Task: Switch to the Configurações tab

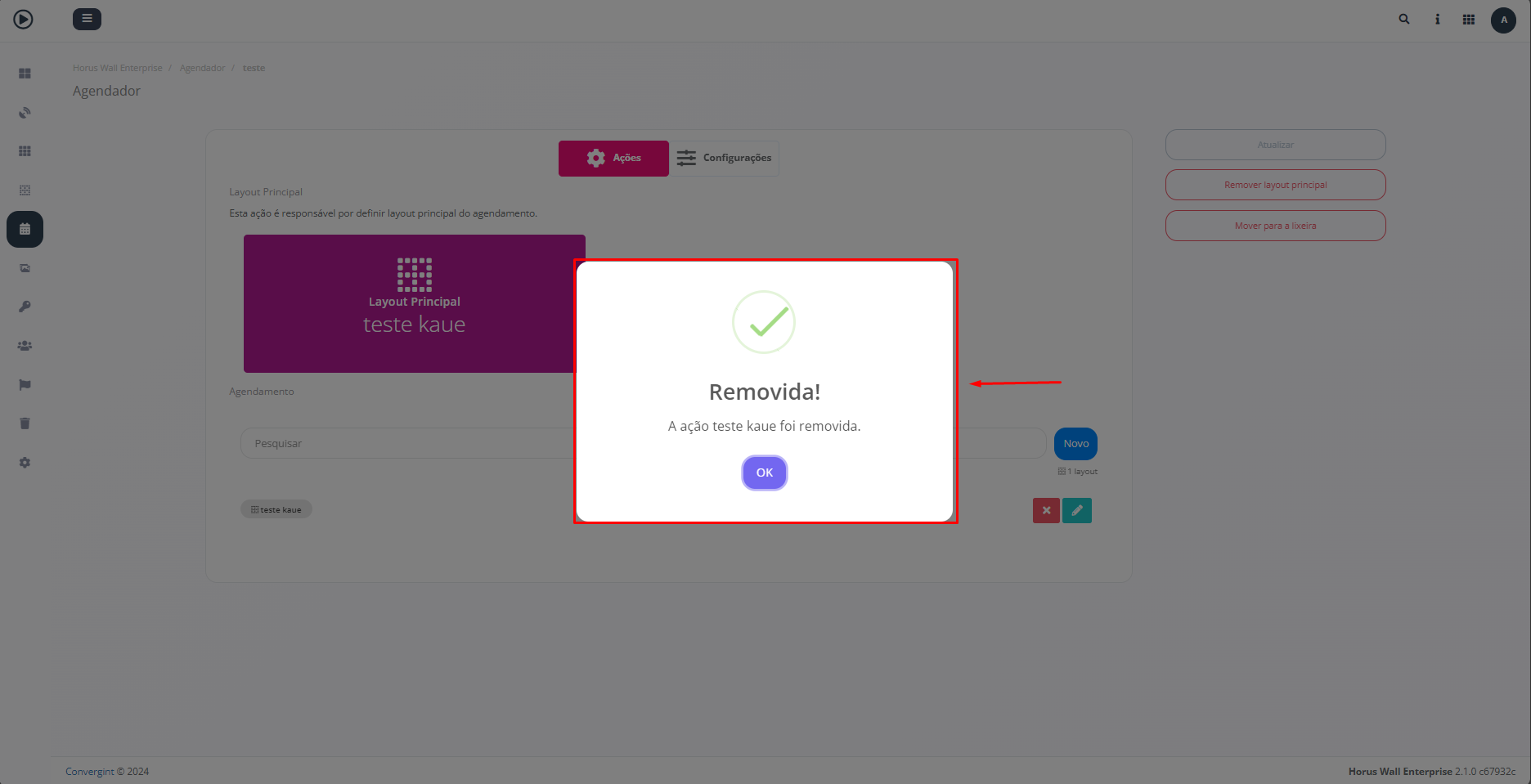Action: click(x=724, y=158)
